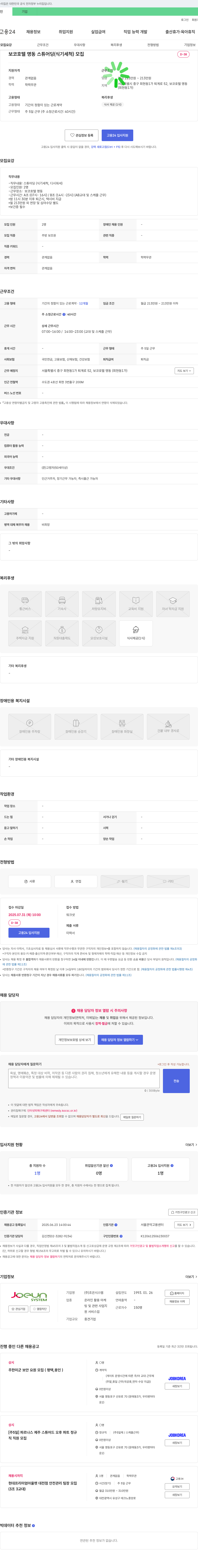Click info icon next to 주 소정근로시간

click(x=64, y=315)
